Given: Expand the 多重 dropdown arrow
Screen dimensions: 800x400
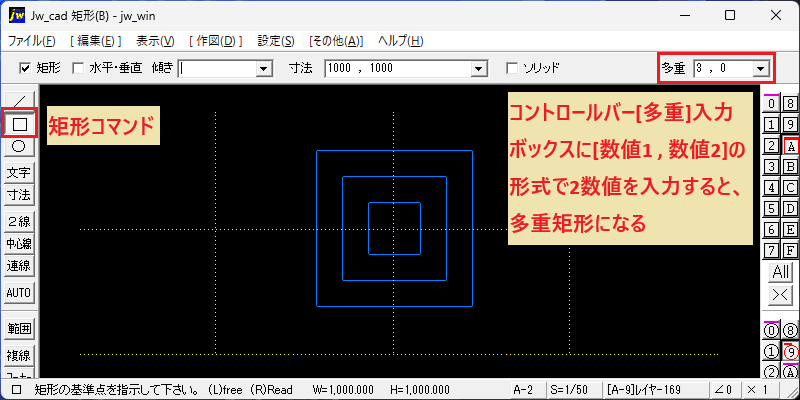Looking at the screenshot, I should pos(761,68).
